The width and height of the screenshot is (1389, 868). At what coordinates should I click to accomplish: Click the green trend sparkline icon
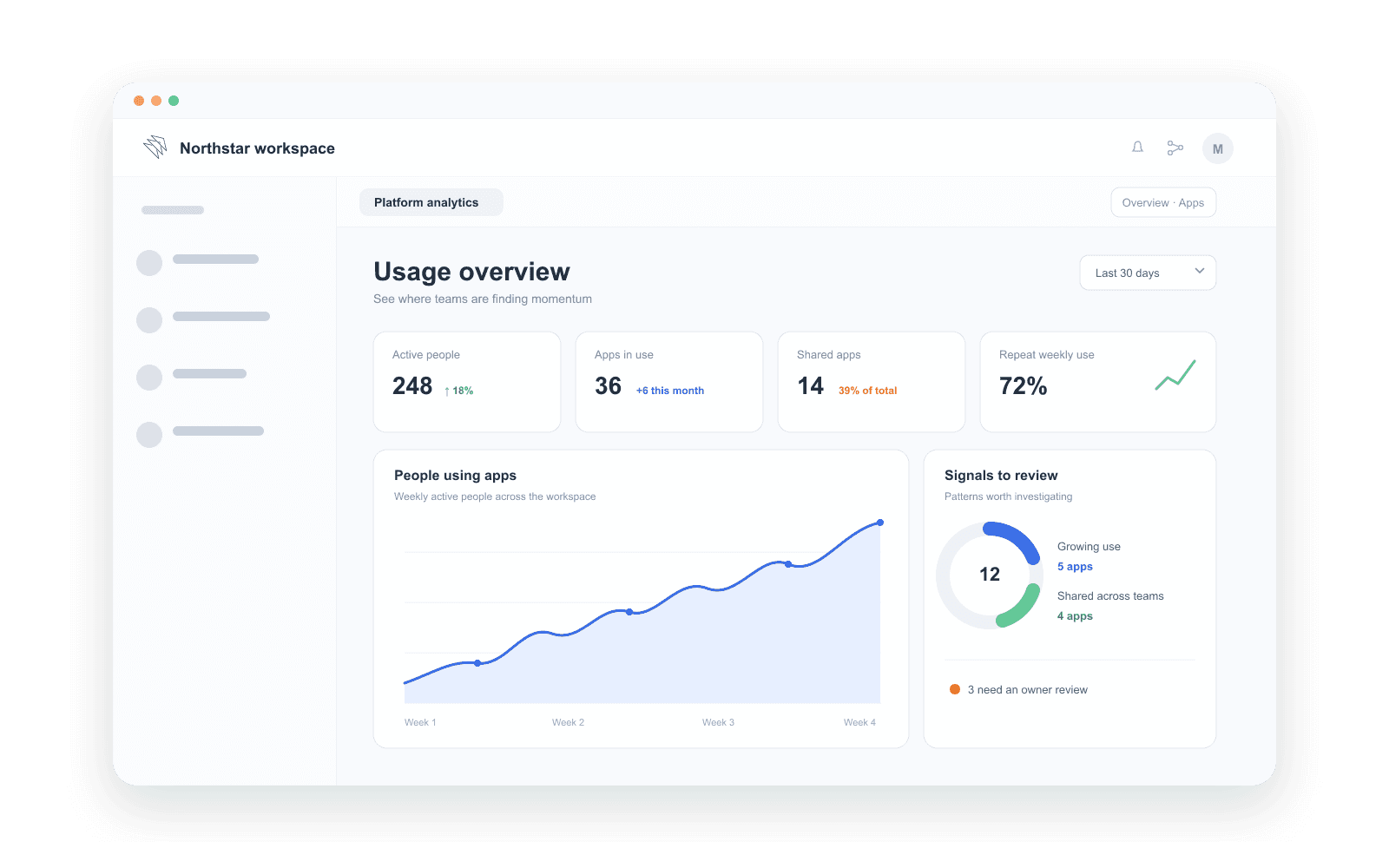[1175, 375]
